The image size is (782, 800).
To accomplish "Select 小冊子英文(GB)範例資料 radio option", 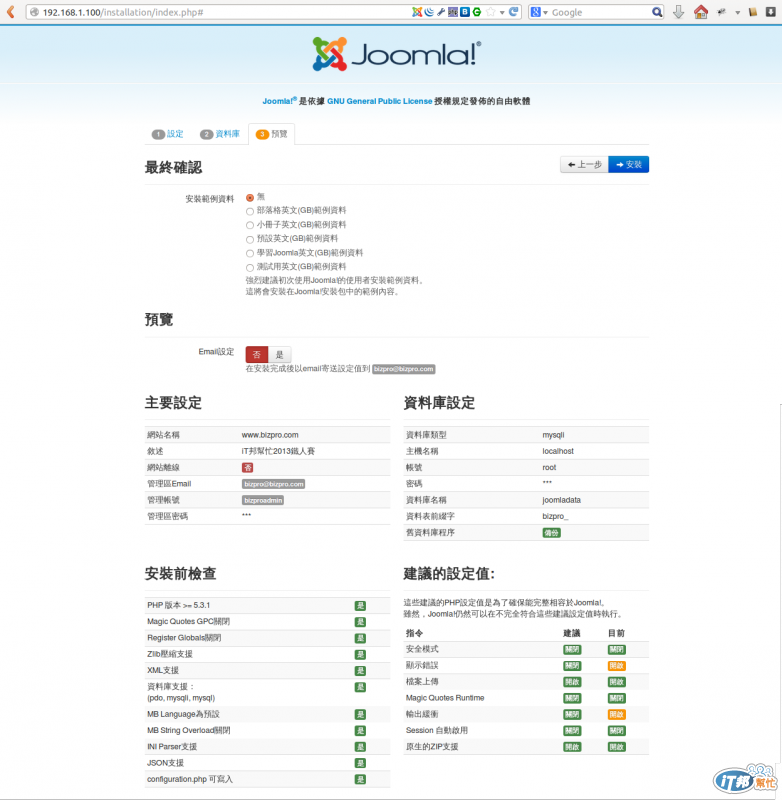I will coord(250,225).
